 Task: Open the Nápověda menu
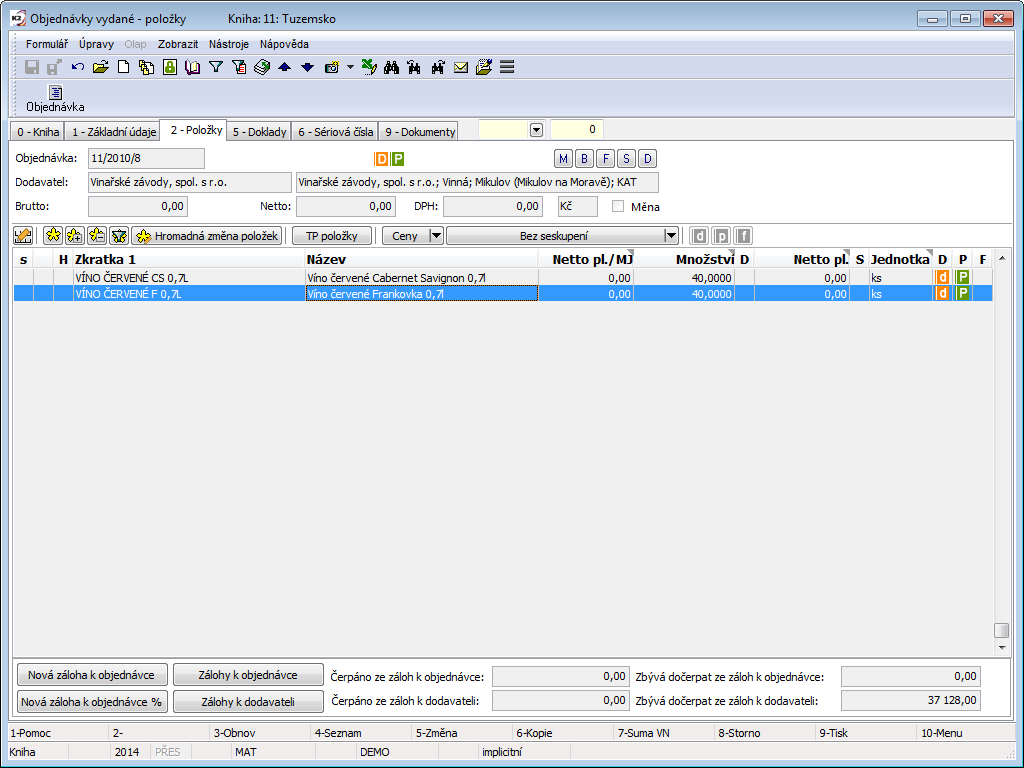[284, 44]
